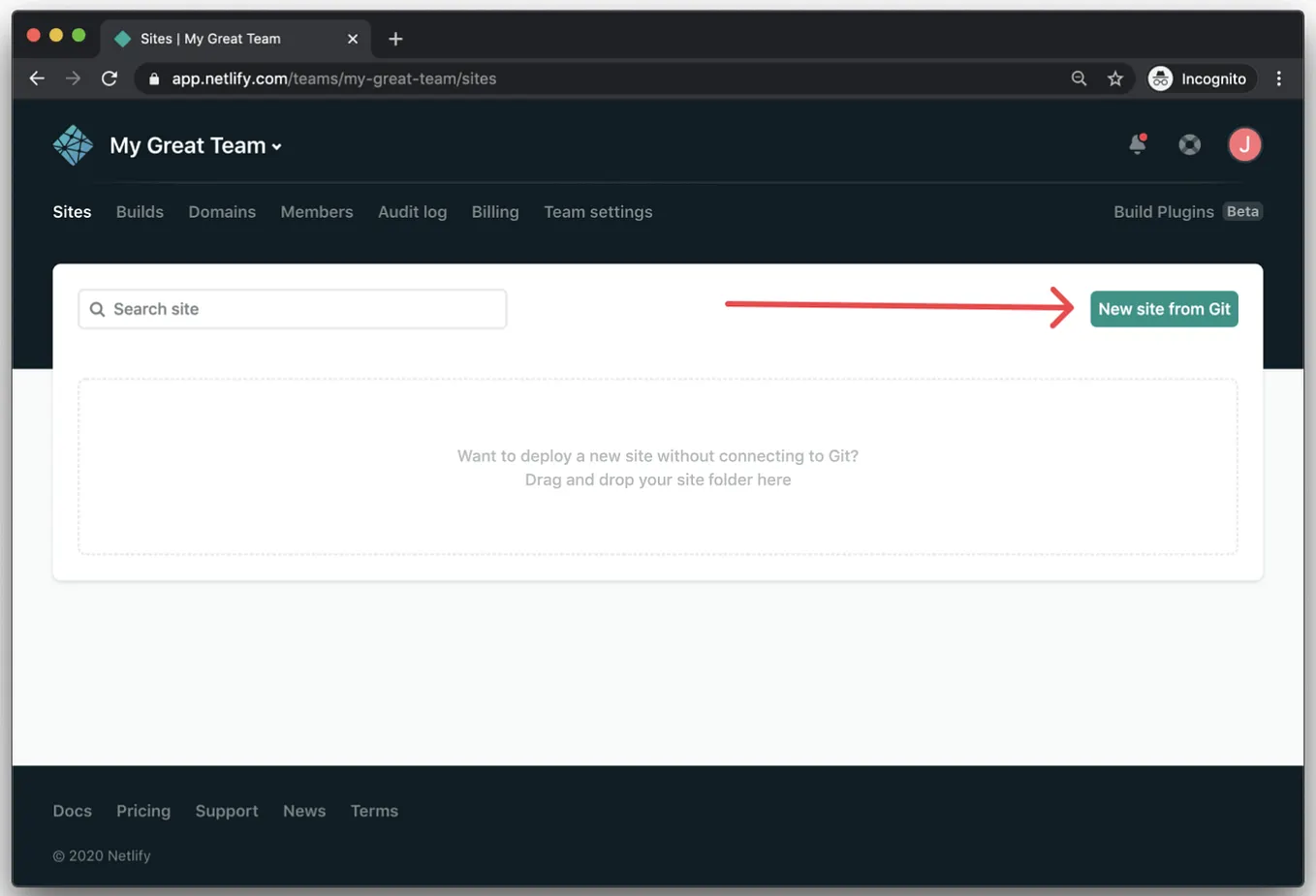Open Build Plugins Beta

coord(1187,212)
